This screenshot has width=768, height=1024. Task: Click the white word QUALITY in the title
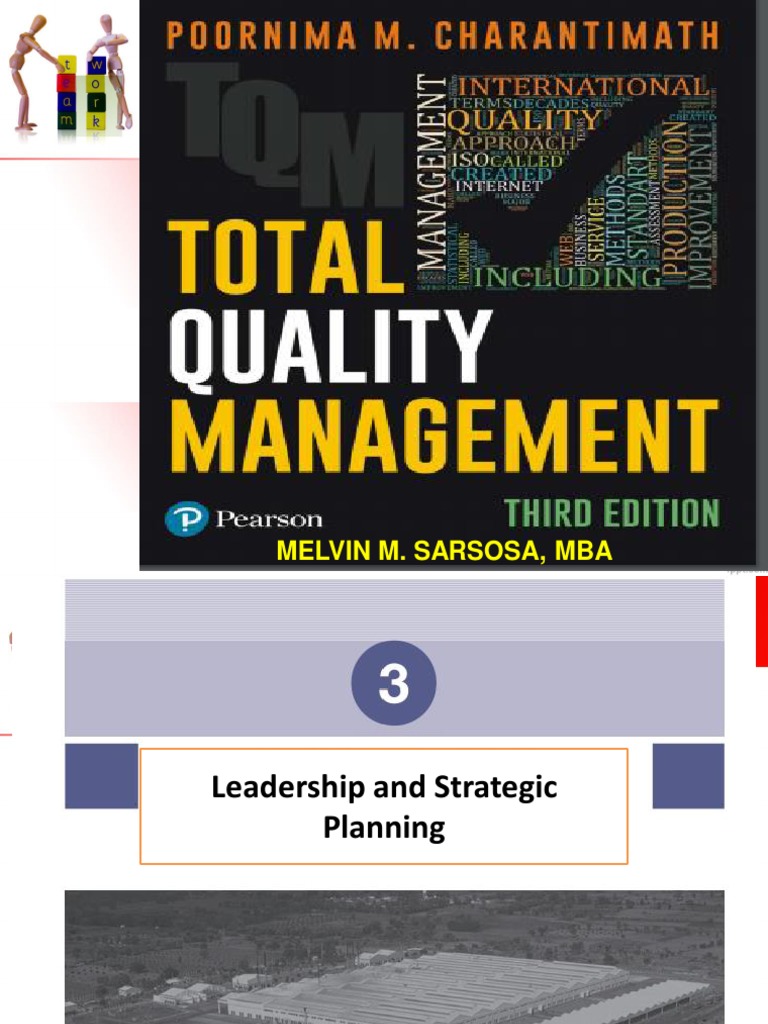[330, 345]
